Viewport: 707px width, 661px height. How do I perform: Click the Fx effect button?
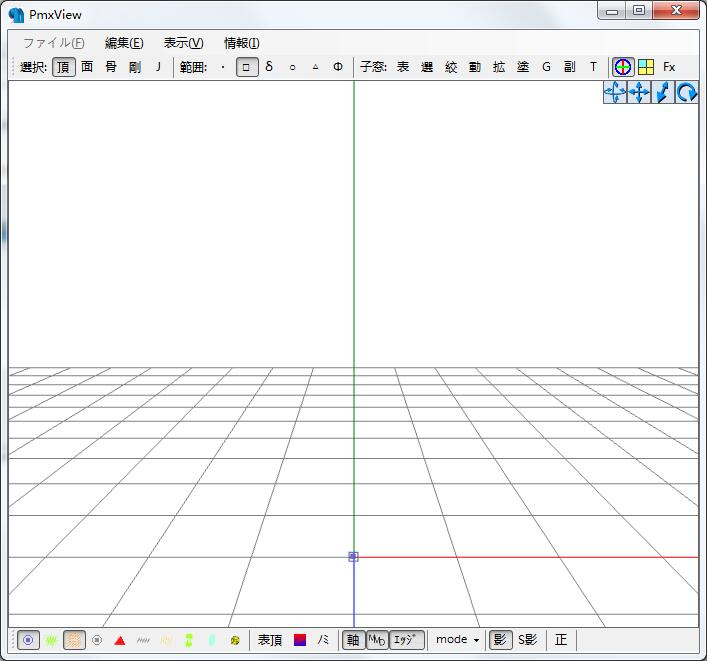(x=669, y=67)
